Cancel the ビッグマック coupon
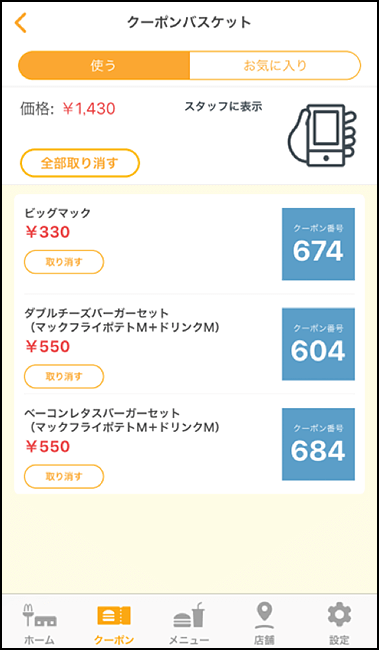The width and height of the screenshot is (379, 650). tap(64, 262)
